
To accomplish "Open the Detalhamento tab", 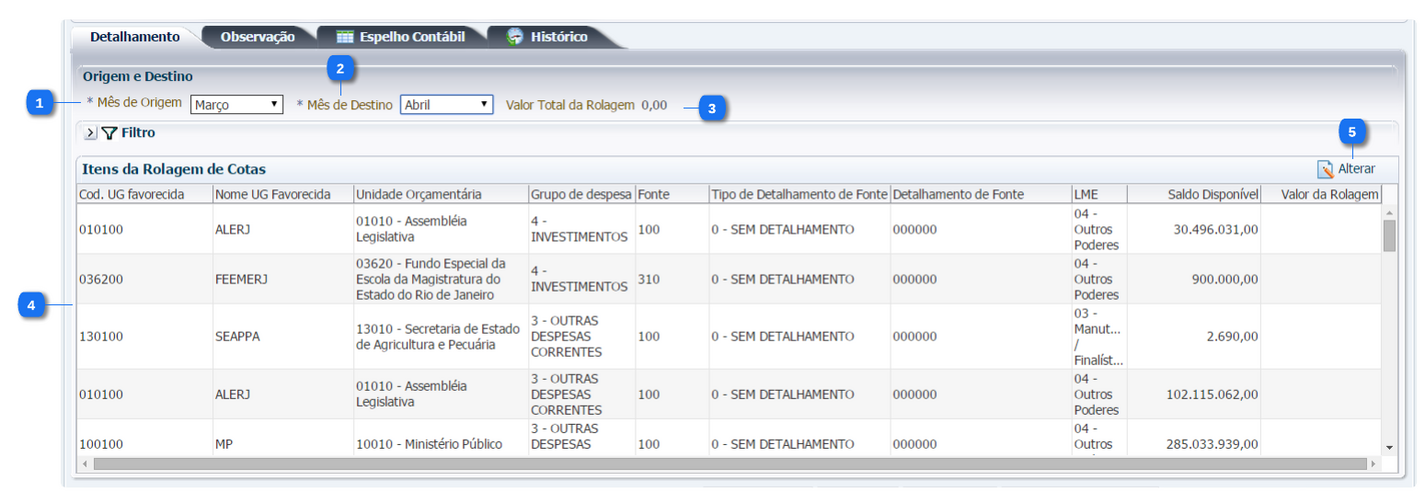I will 135,37.
